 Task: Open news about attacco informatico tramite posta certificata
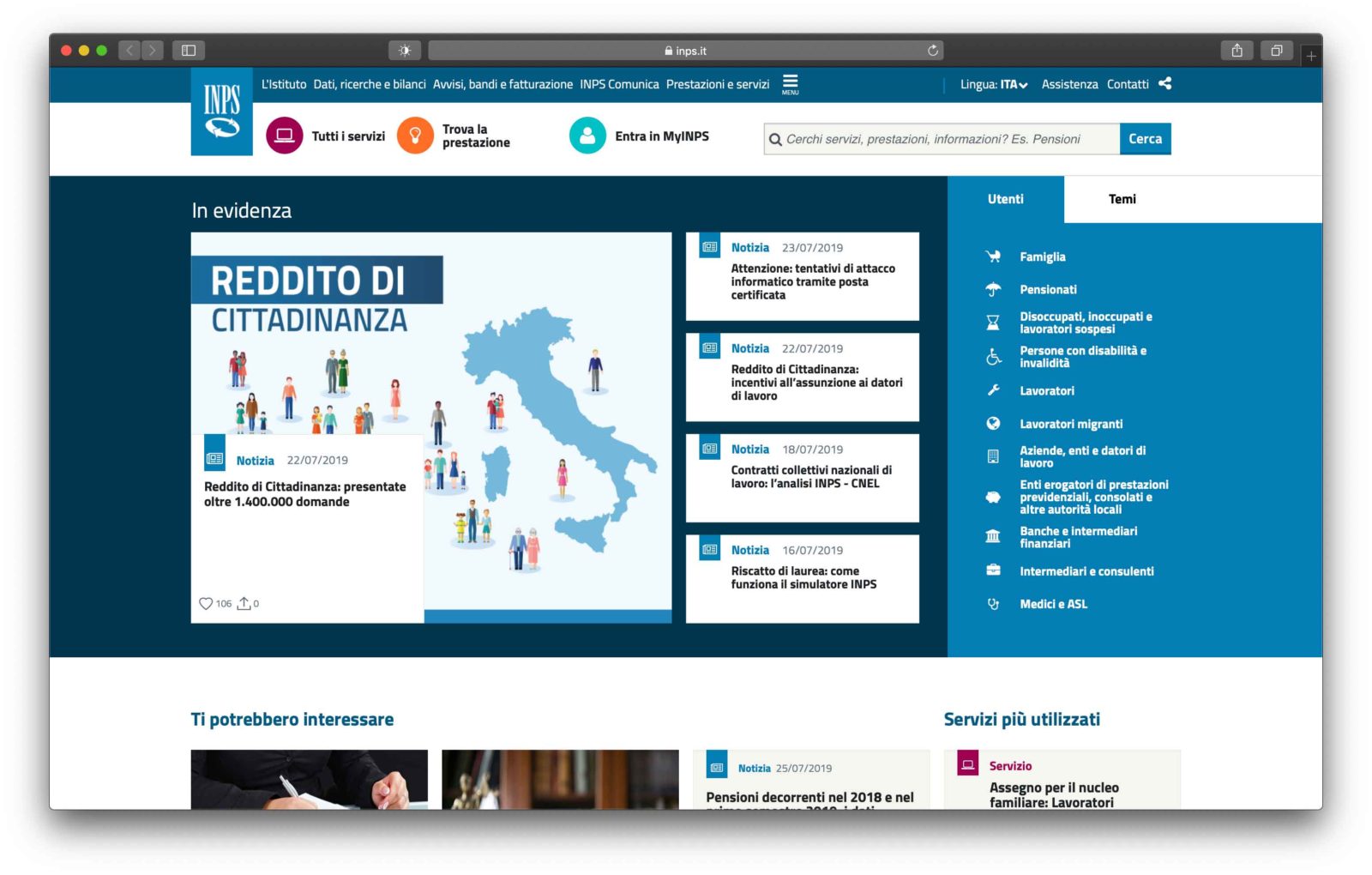click(x=813, y=281)
